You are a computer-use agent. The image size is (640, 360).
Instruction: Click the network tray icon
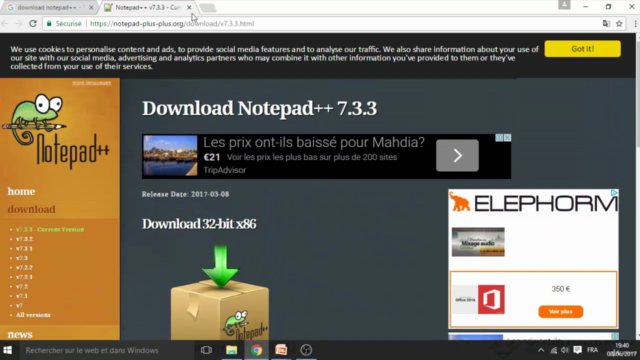pos(553,350)
